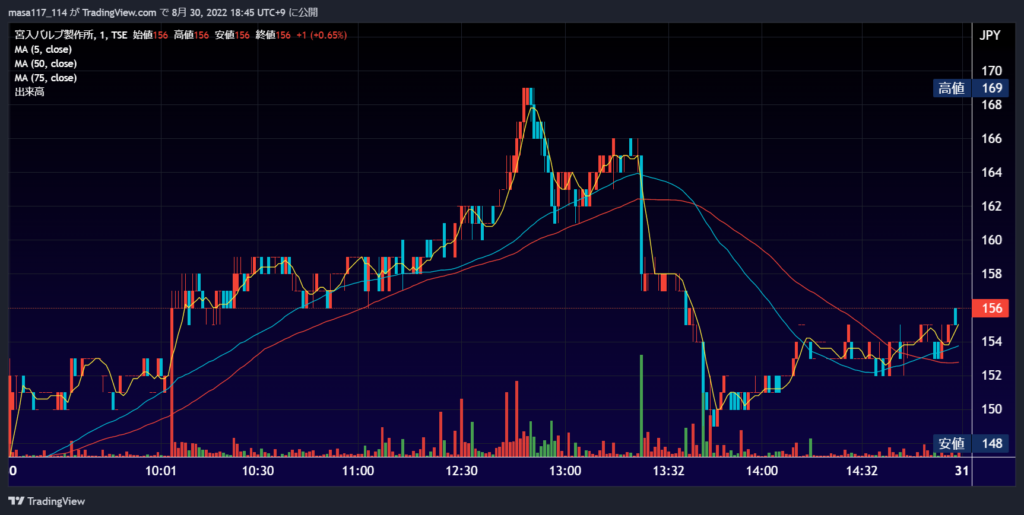
Task: Click the 10:30 time axis label
Action: 259,471
